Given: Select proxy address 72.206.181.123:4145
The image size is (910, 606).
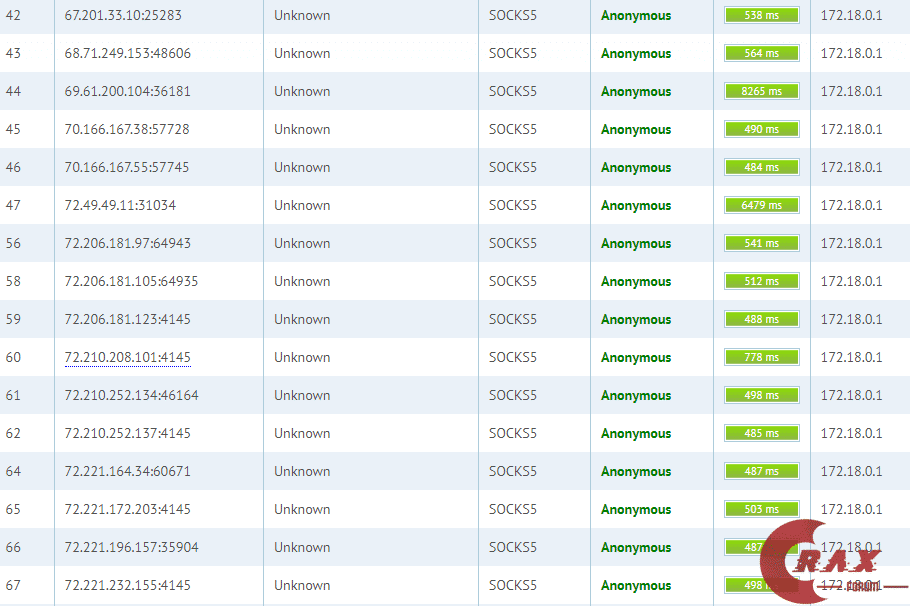Looking at the screenshot, I should tap(128, 320).
